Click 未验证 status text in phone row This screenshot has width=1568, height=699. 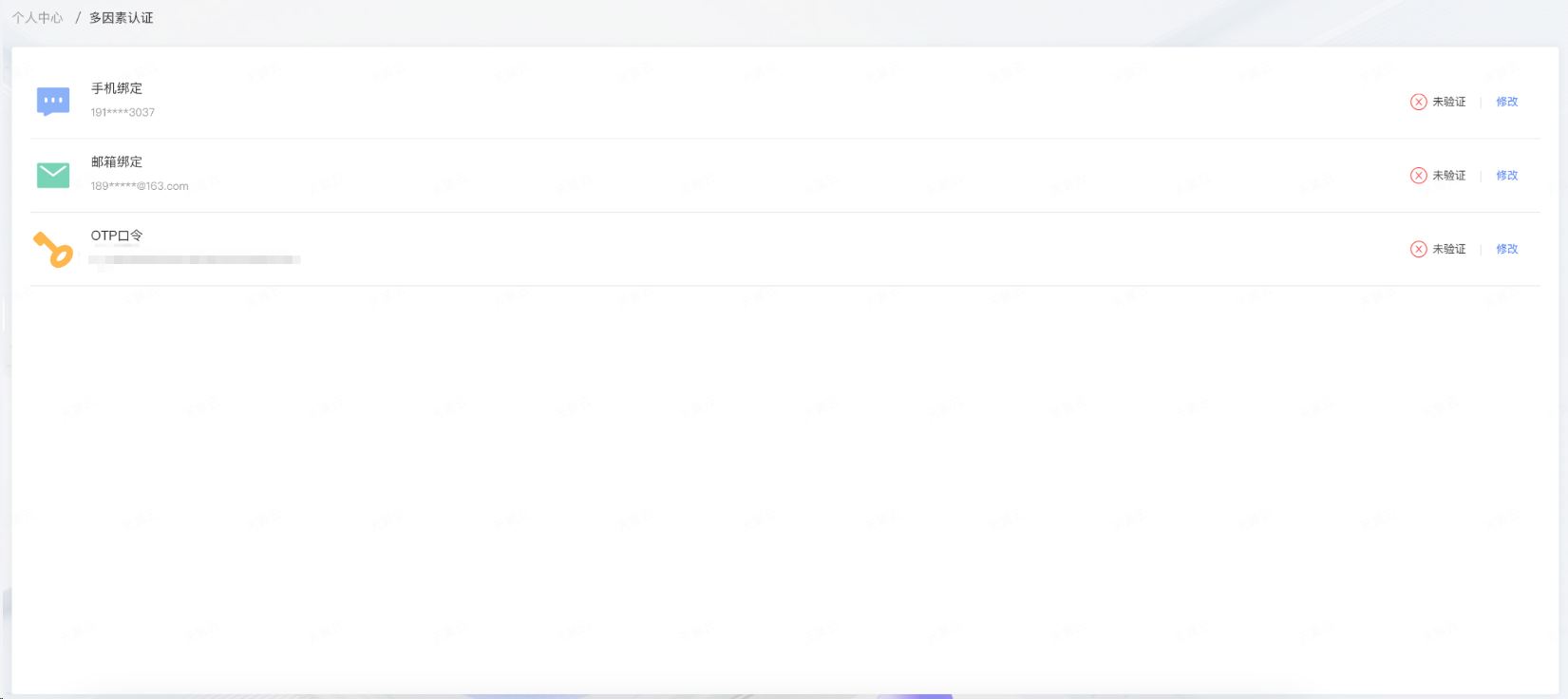(1448, 102)
